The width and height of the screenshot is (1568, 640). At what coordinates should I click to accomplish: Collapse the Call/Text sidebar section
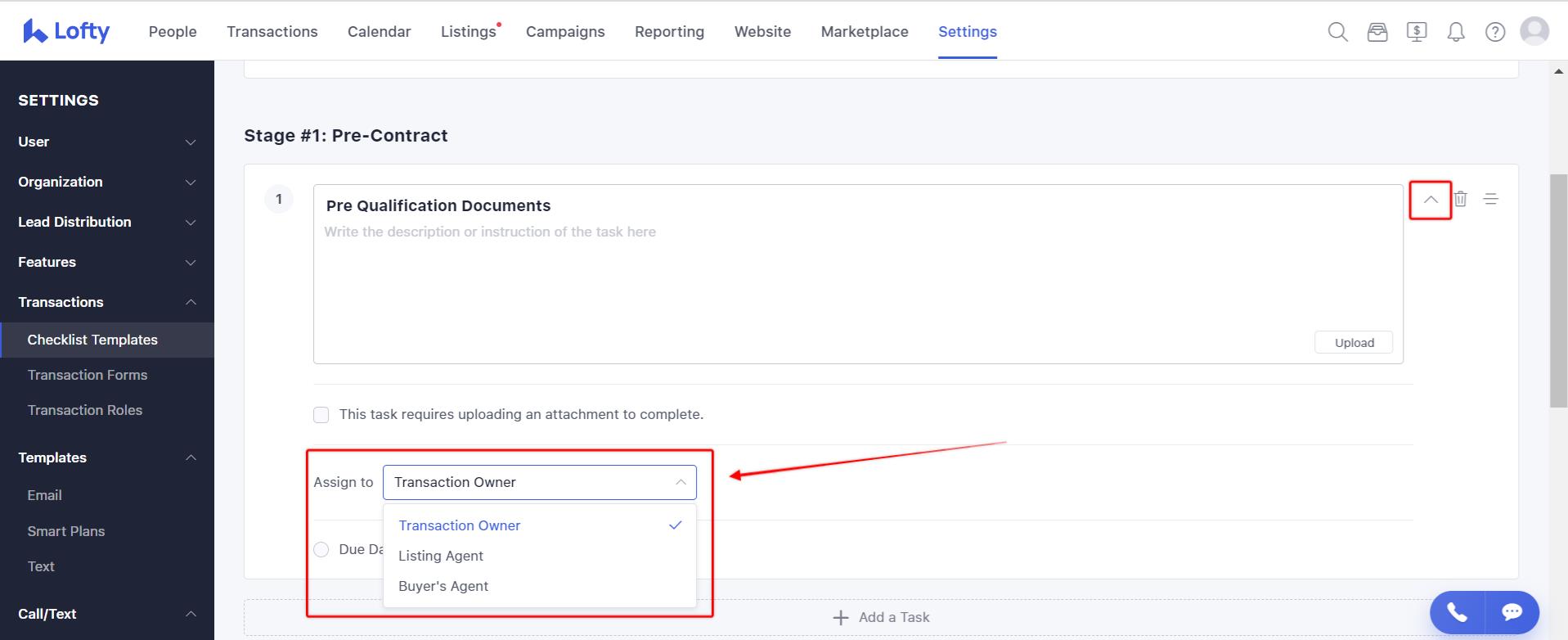coord(107,614)
